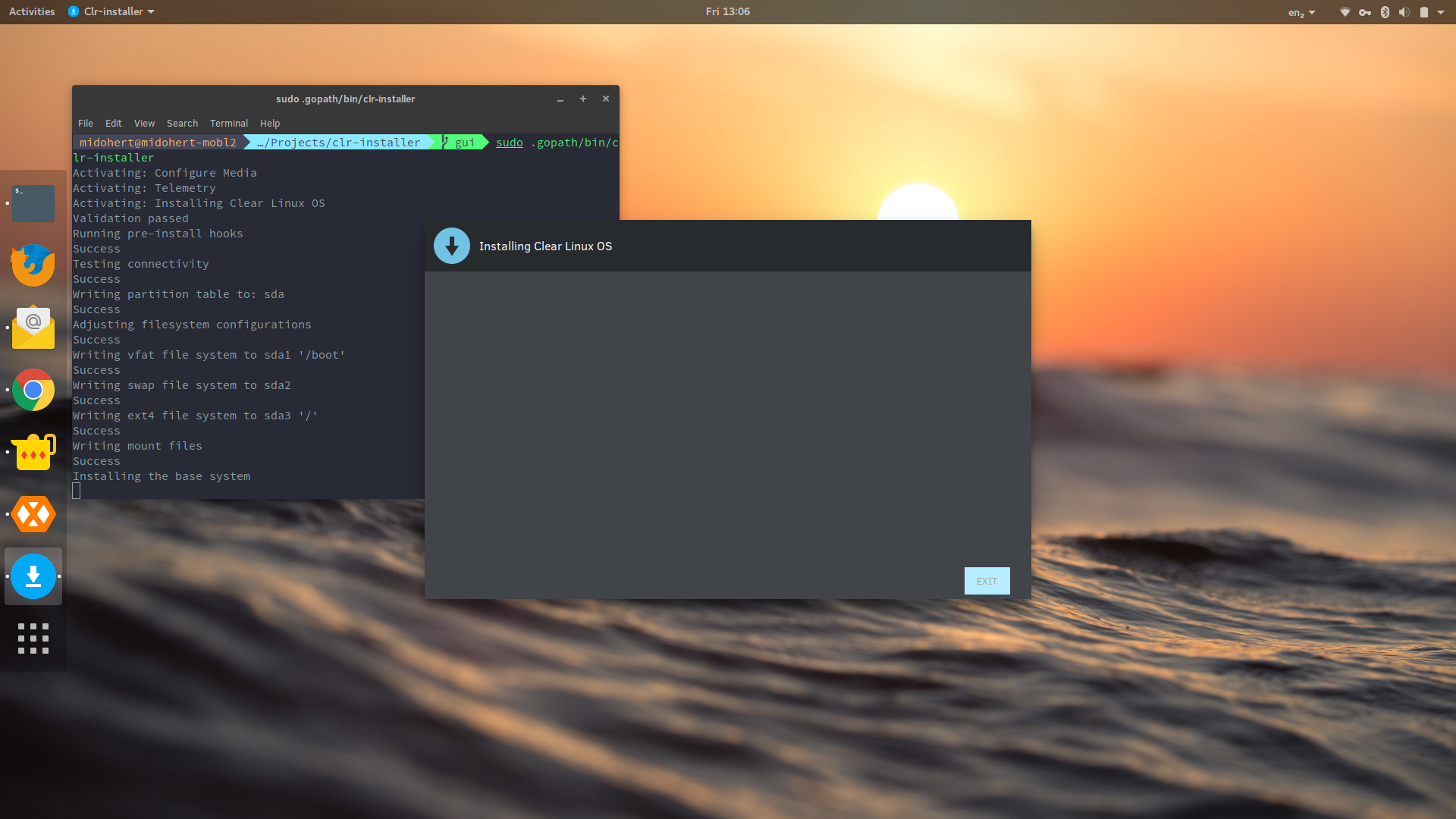Screen dimensions: 1456x819
Task: Maximize the terminal window with plus
Action: click(x=583, y=99)
